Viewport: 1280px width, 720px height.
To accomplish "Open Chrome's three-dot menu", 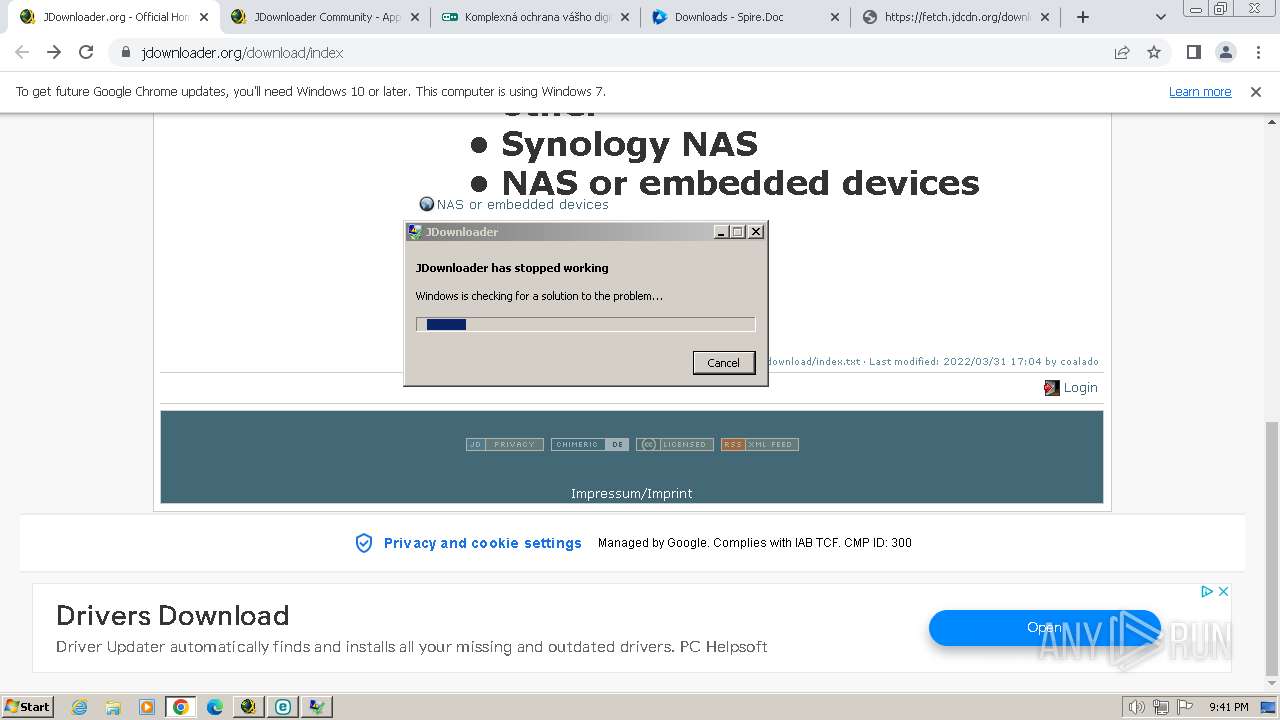I will coord(1257,52).
